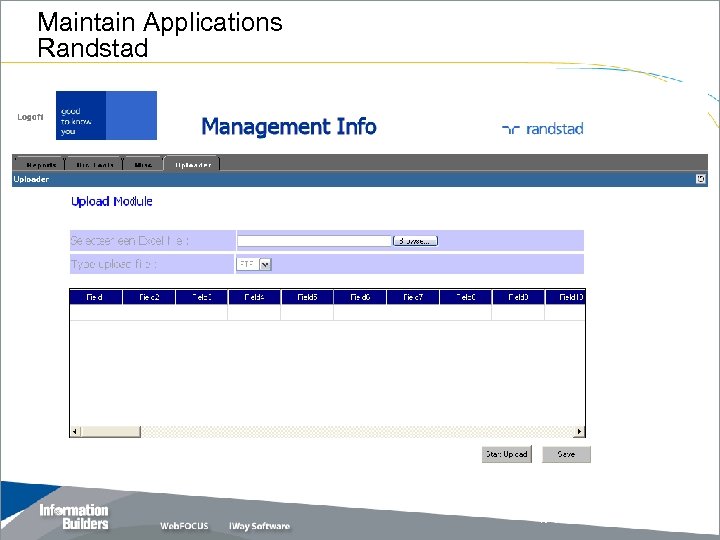This screenshot has width=720, height=540.
Task: Click the Field2 column header
Action: pos(149,297)
